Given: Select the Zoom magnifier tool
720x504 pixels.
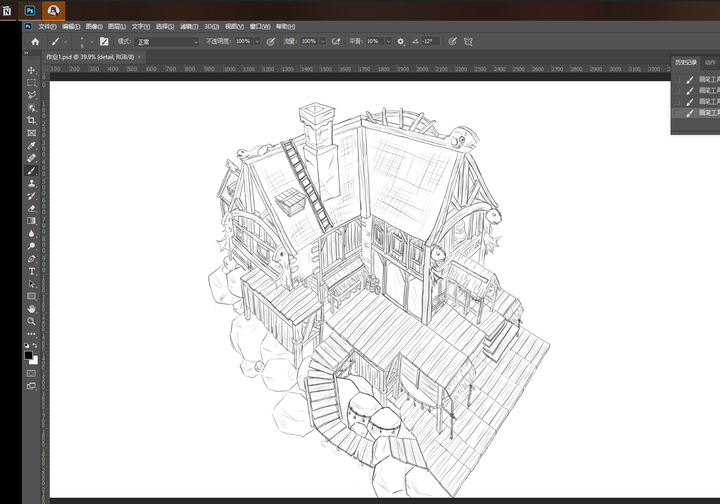Looking at the screenshot, I should point(32,322).
